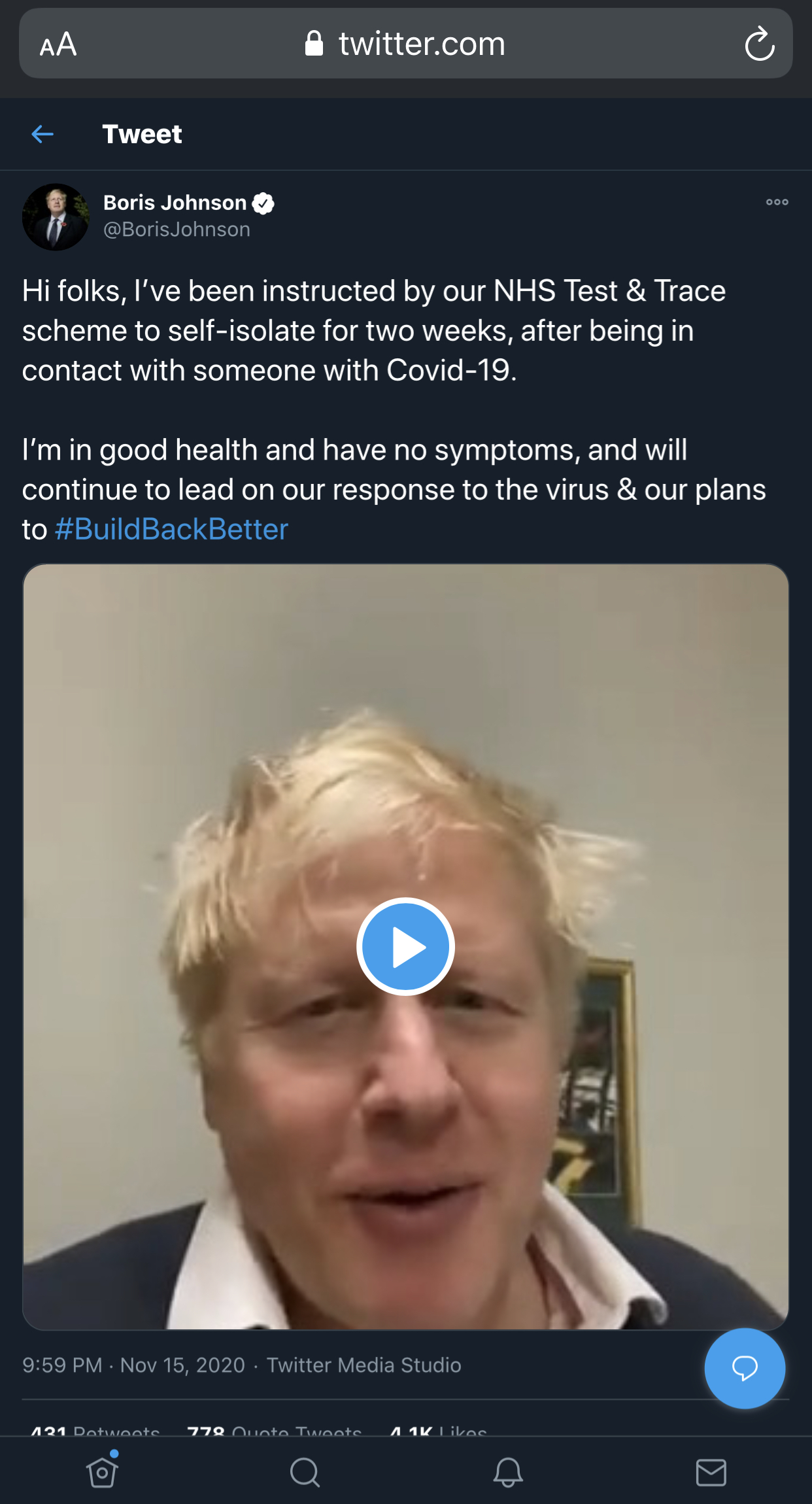
Task: Tap the blue reply bubble button
Action: (744, 1368)
